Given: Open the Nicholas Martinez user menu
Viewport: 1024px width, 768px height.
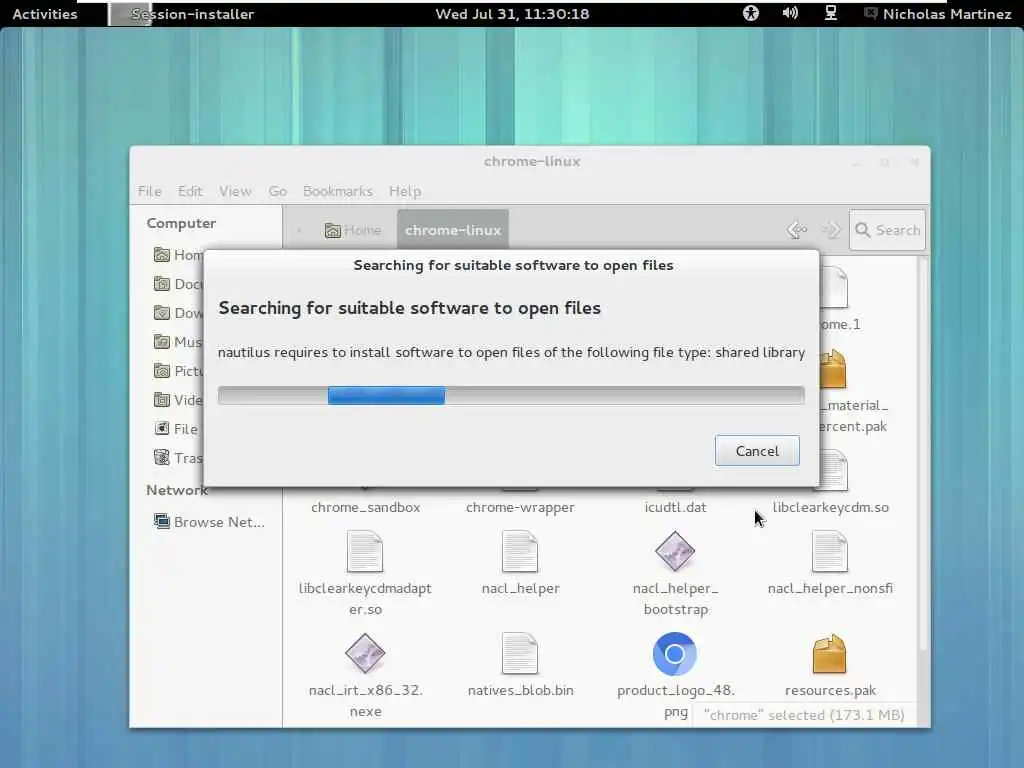Looking at the screenshot, I should click(x=938, y=14).
